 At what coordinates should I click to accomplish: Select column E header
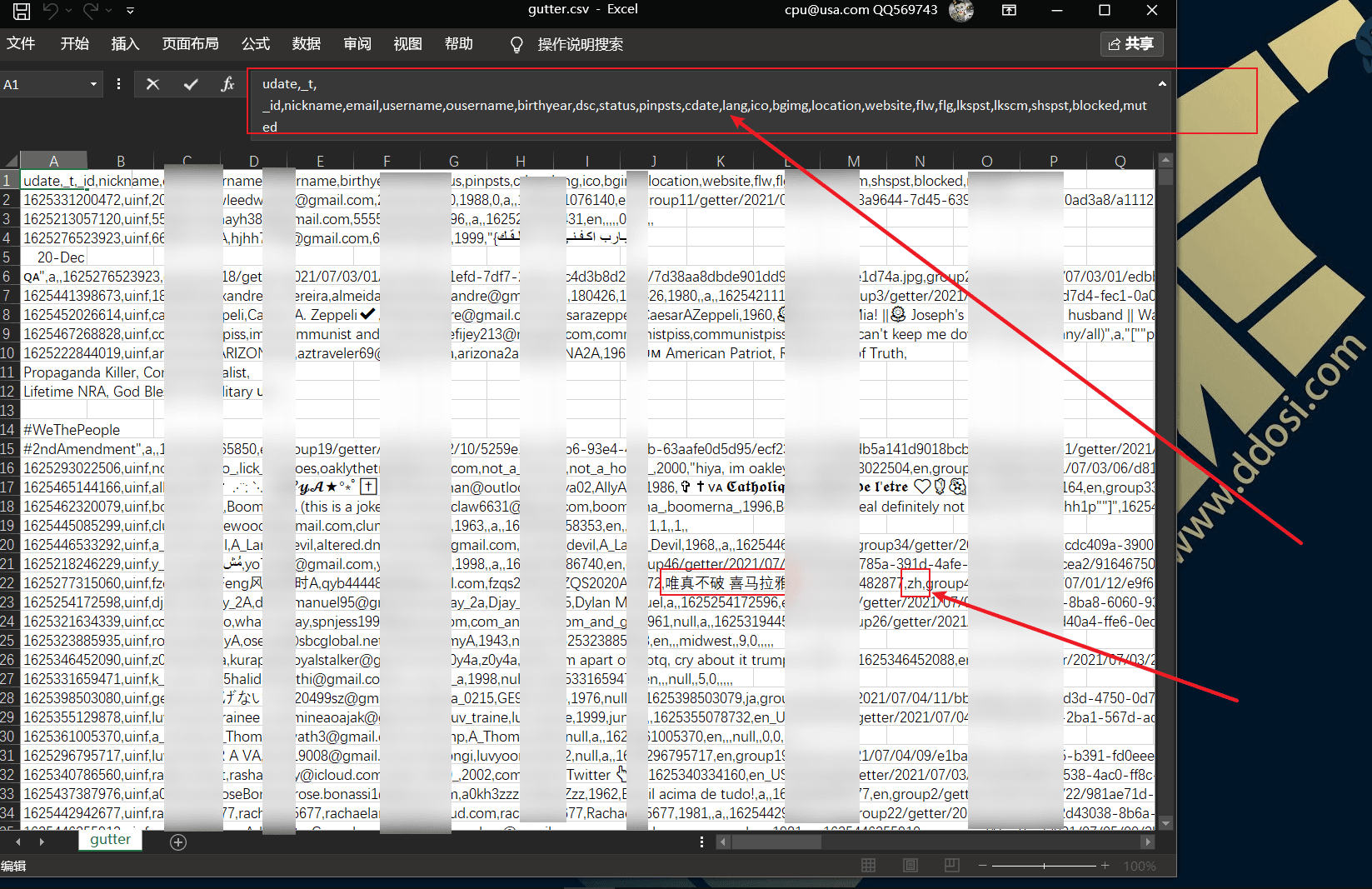click(x=320, y=161)
